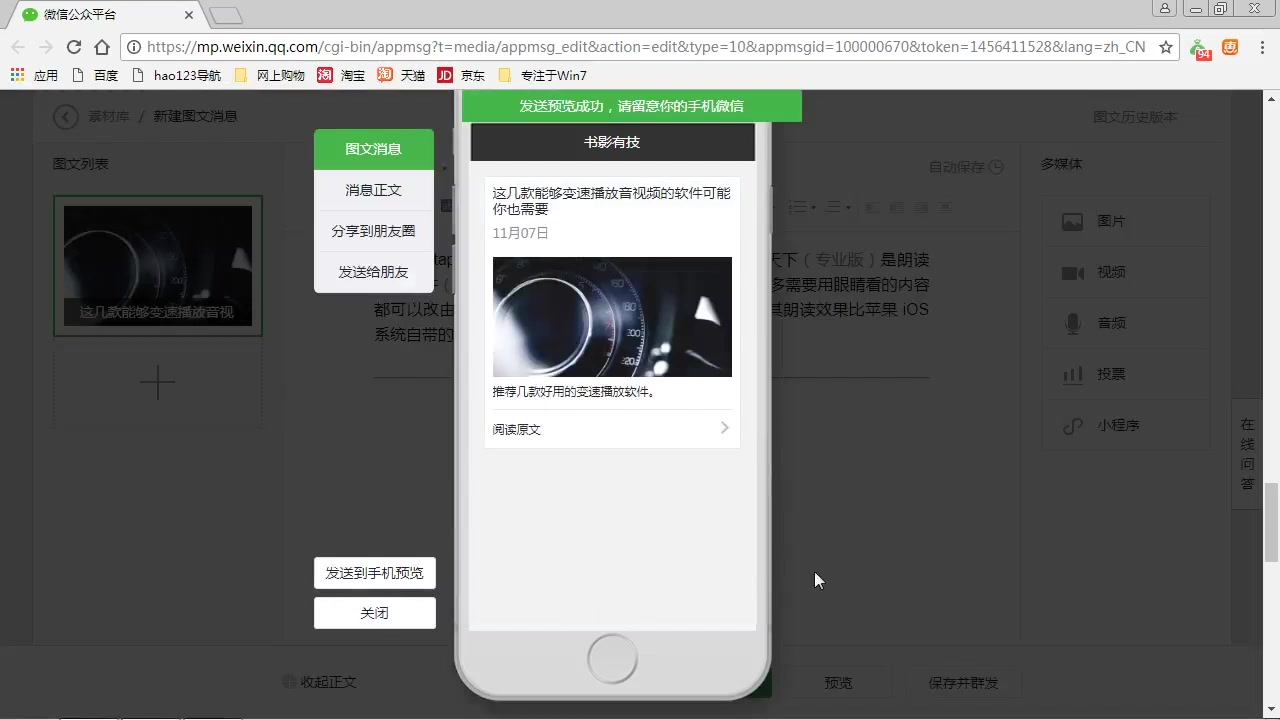Click the arrow chevron beside 阅读原文
Image resolution: width=1280 pixels, height=720 pixels.
(x=725, y=428)
